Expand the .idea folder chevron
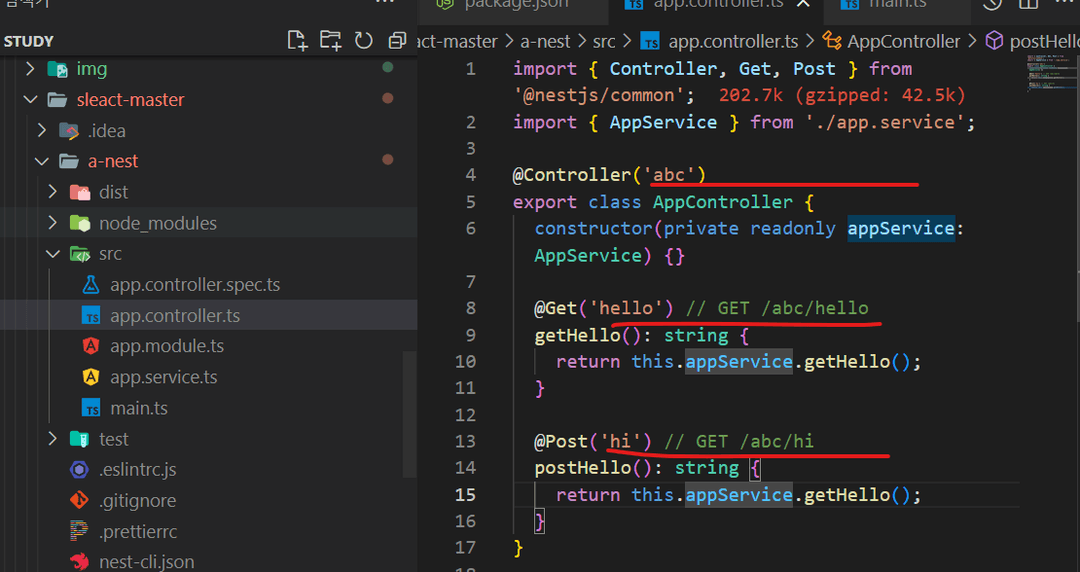Screen dimensions: 1080x572 (41, 130)
